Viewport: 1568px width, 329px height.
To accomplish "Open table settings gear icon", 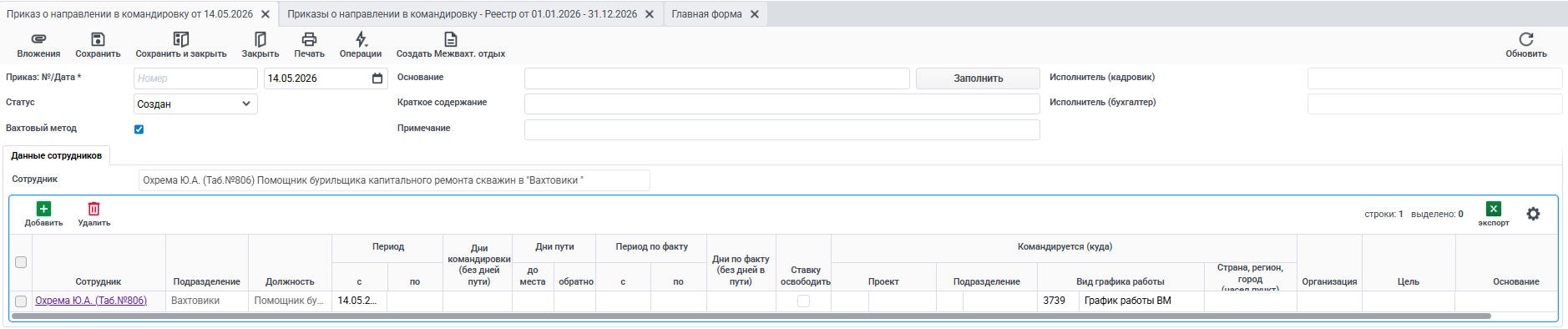I will [x=1533, y=214].
